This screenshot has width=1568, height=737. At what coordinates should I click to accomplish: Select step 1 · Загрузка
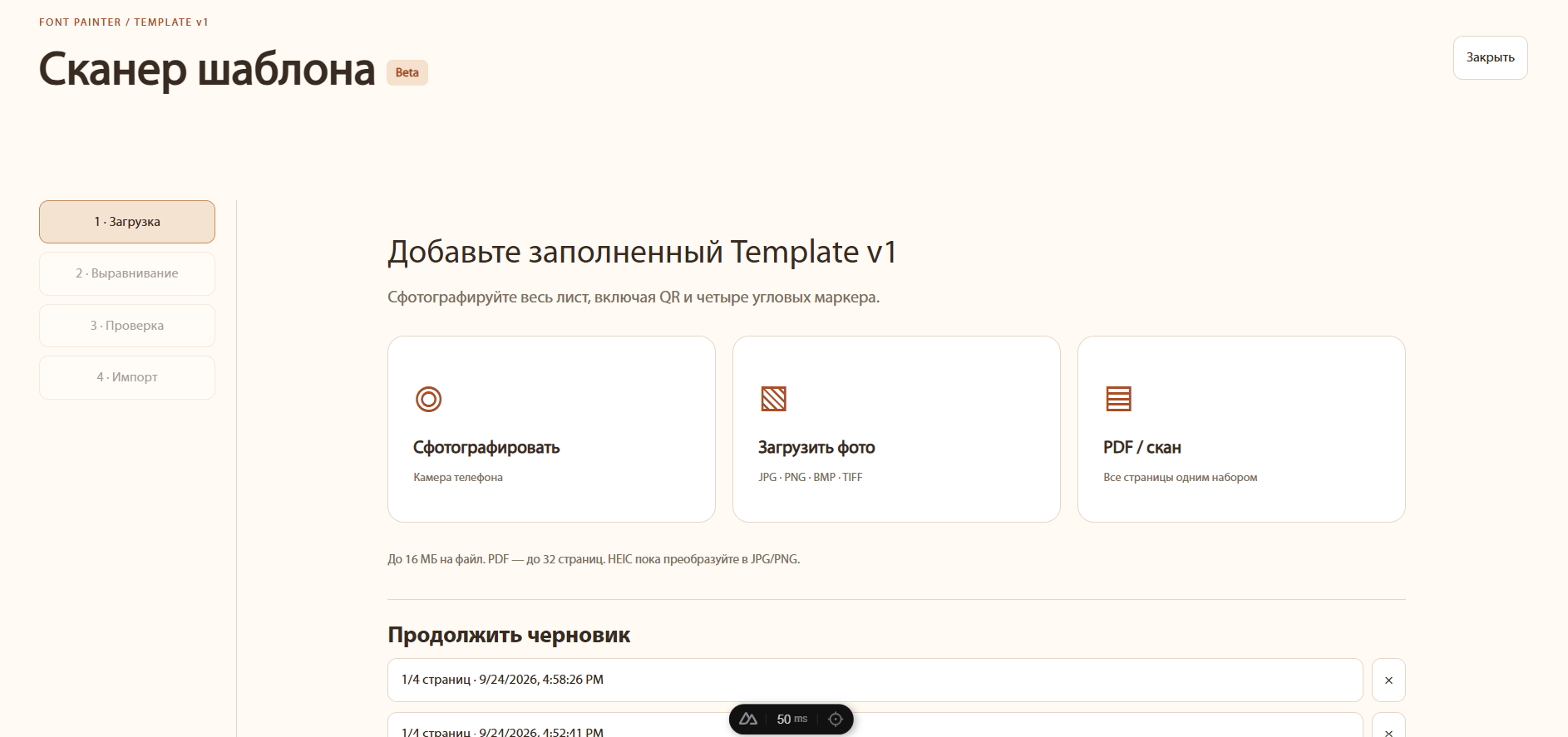click(x=127, y=222)
